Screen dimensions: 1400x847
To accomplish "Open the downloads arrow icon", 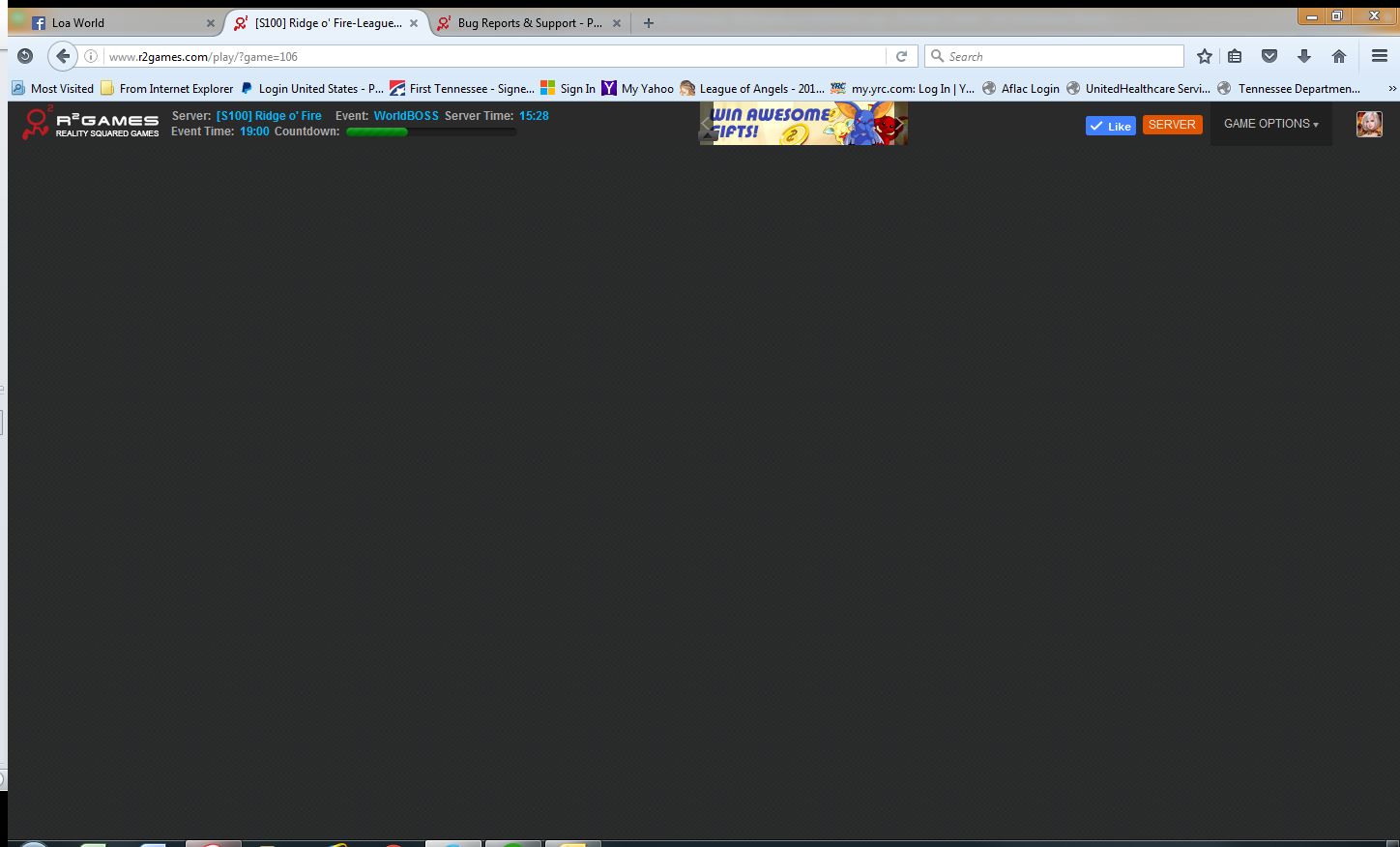I will coord(1303,56).
